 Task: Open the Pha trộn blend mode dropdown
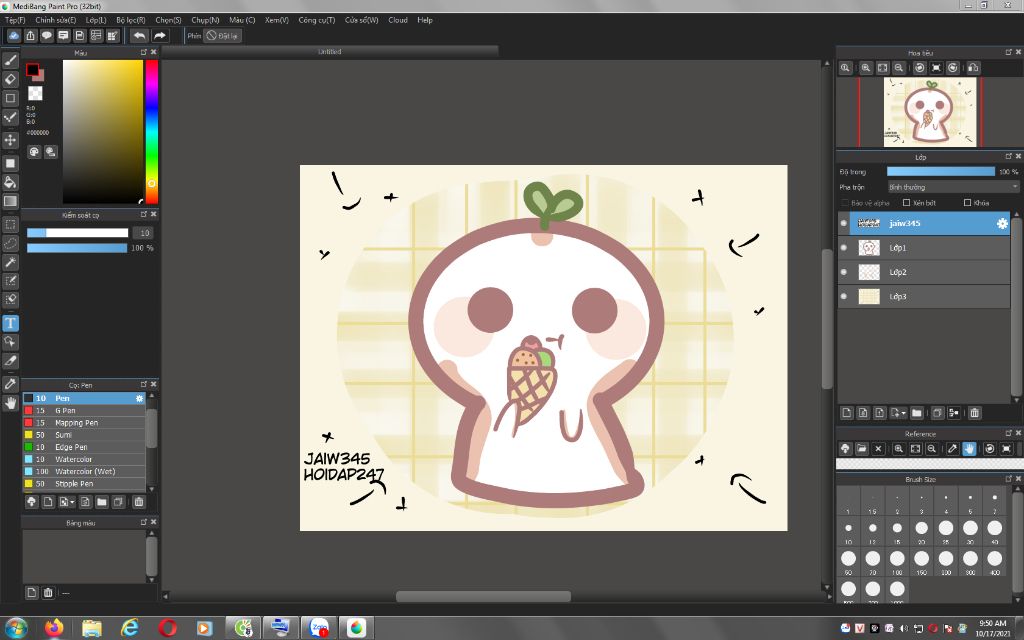click(953, 187)
